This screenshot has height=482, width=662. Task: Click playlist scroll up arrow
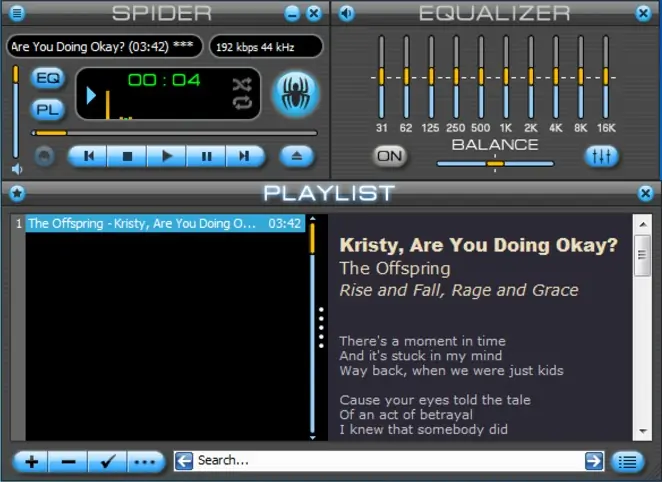pyautogui.click(x=312, y=219)
